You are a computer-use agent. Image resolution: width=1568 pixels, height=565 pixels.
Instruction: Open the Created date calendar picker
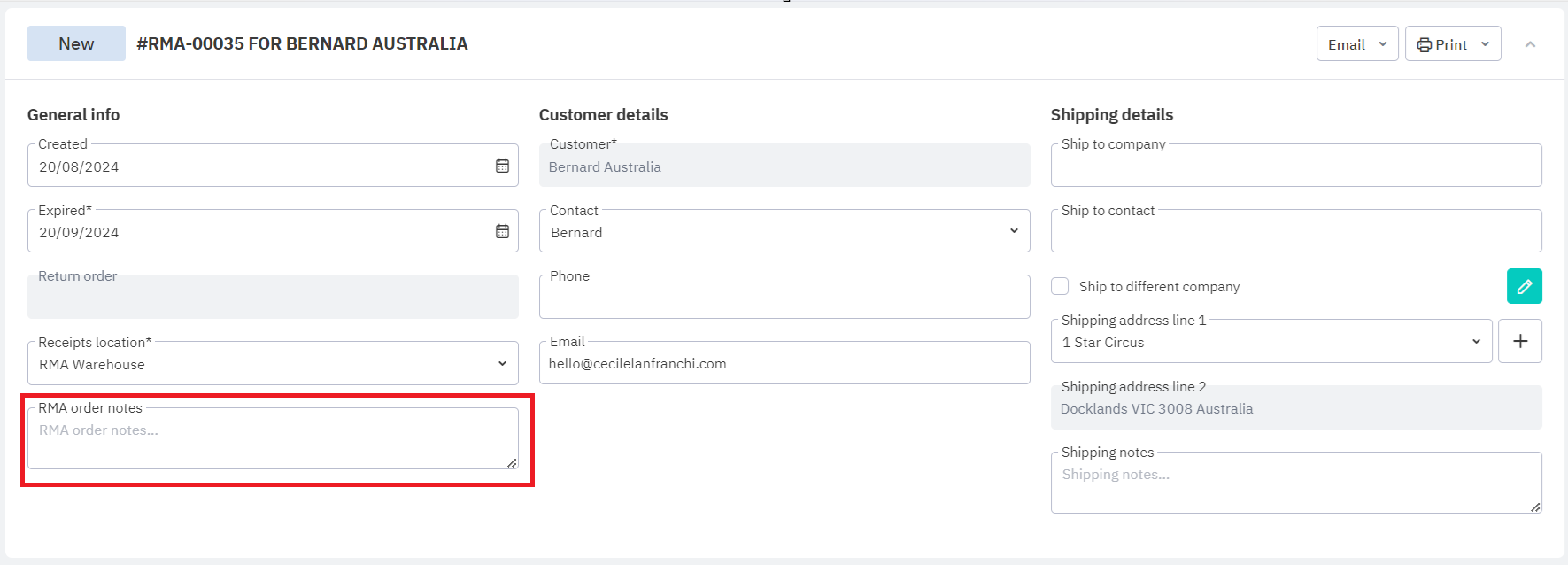tap(502, 166)
